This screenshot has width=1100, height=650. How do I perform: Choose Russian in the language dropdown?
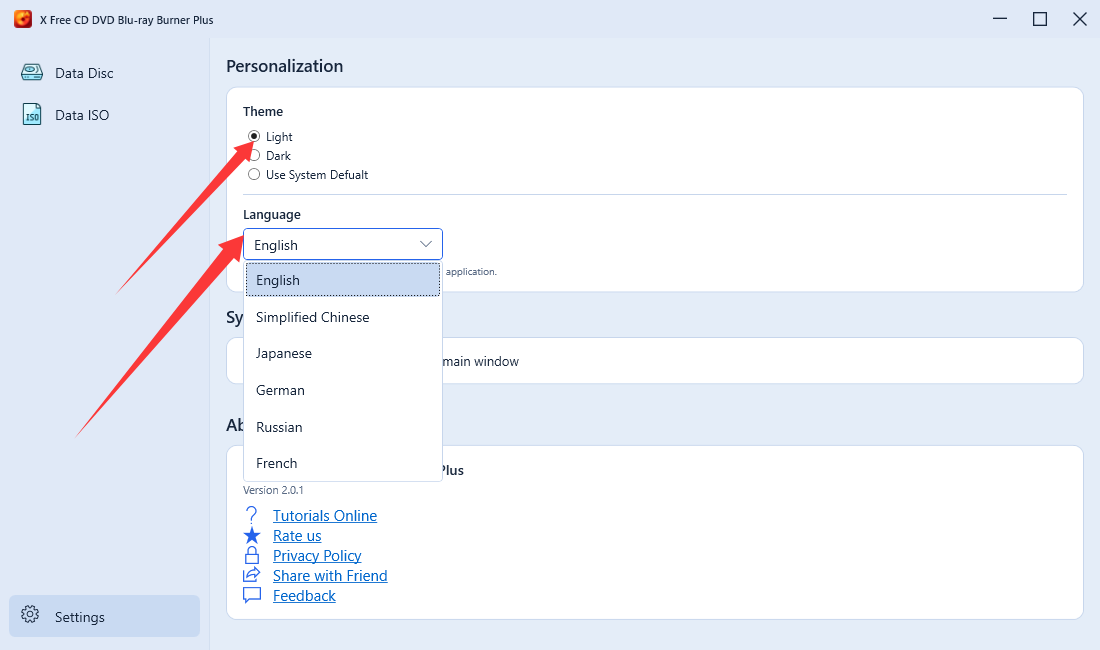click(x=342, y=427)
